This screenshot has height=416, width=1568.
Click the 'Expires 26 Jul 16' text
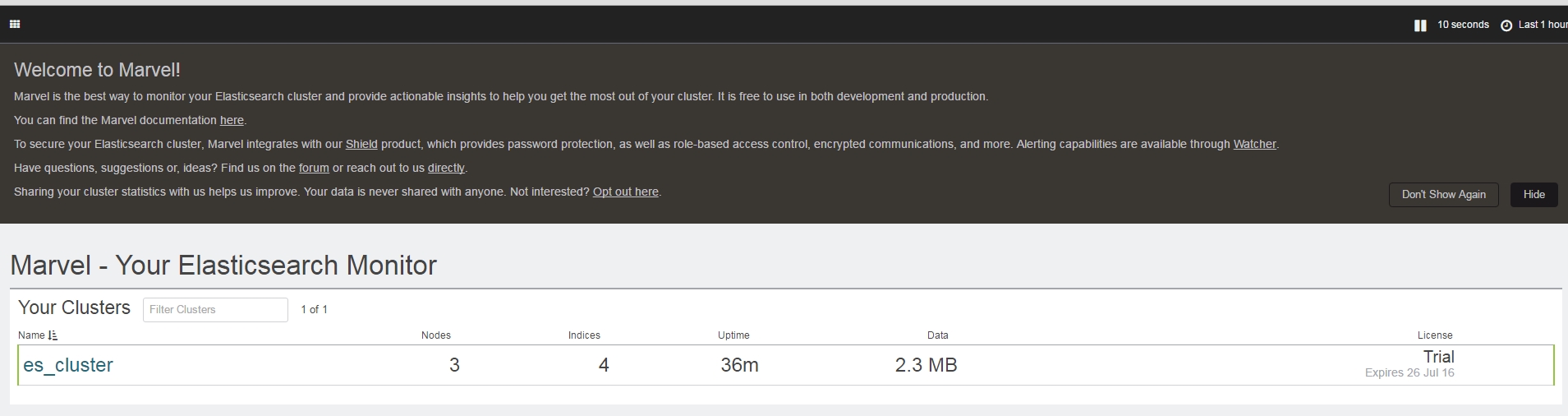(x=1409, y=372)
